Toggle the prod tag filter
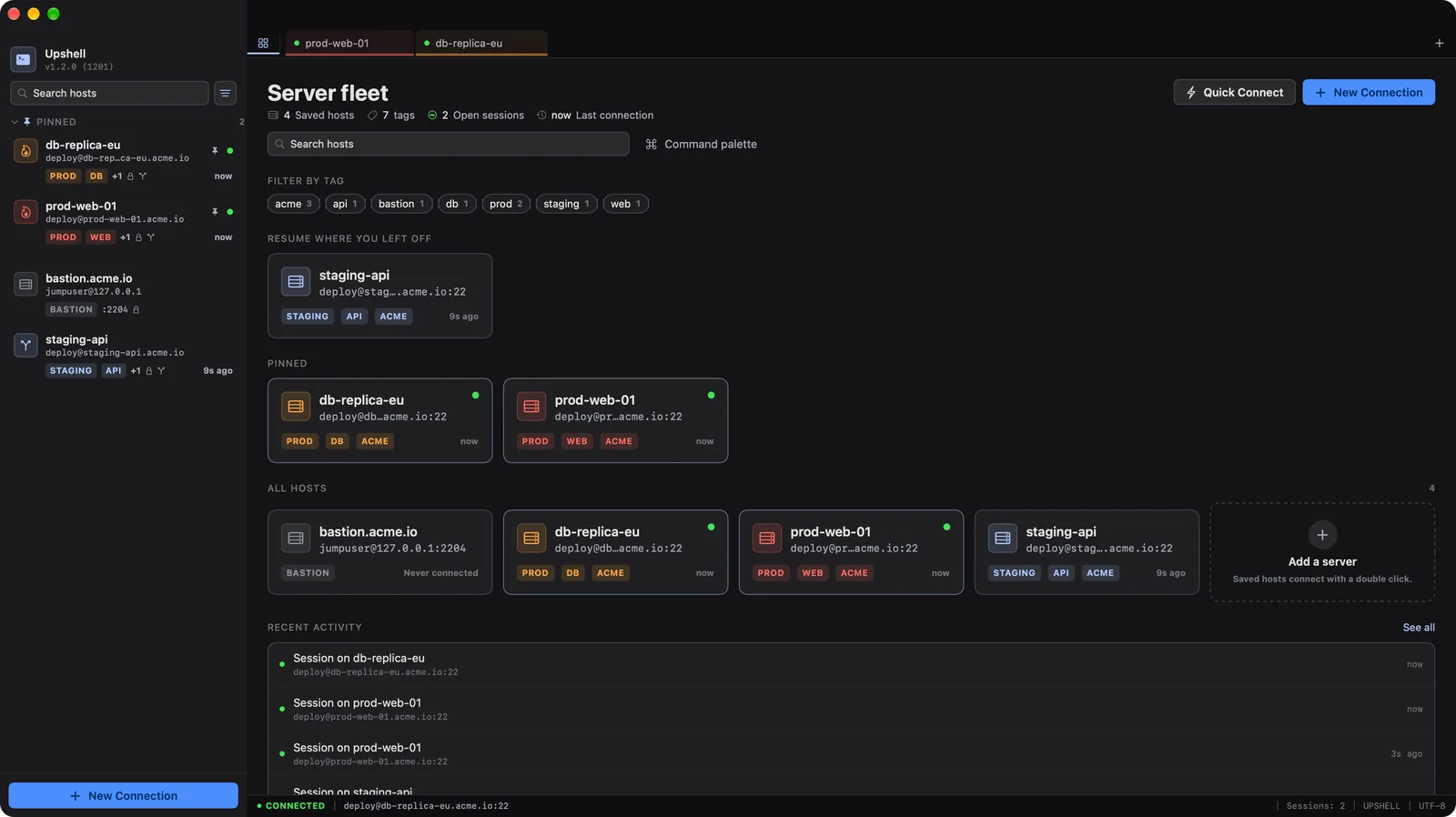1456x817 pixels. tap(506, 204)
